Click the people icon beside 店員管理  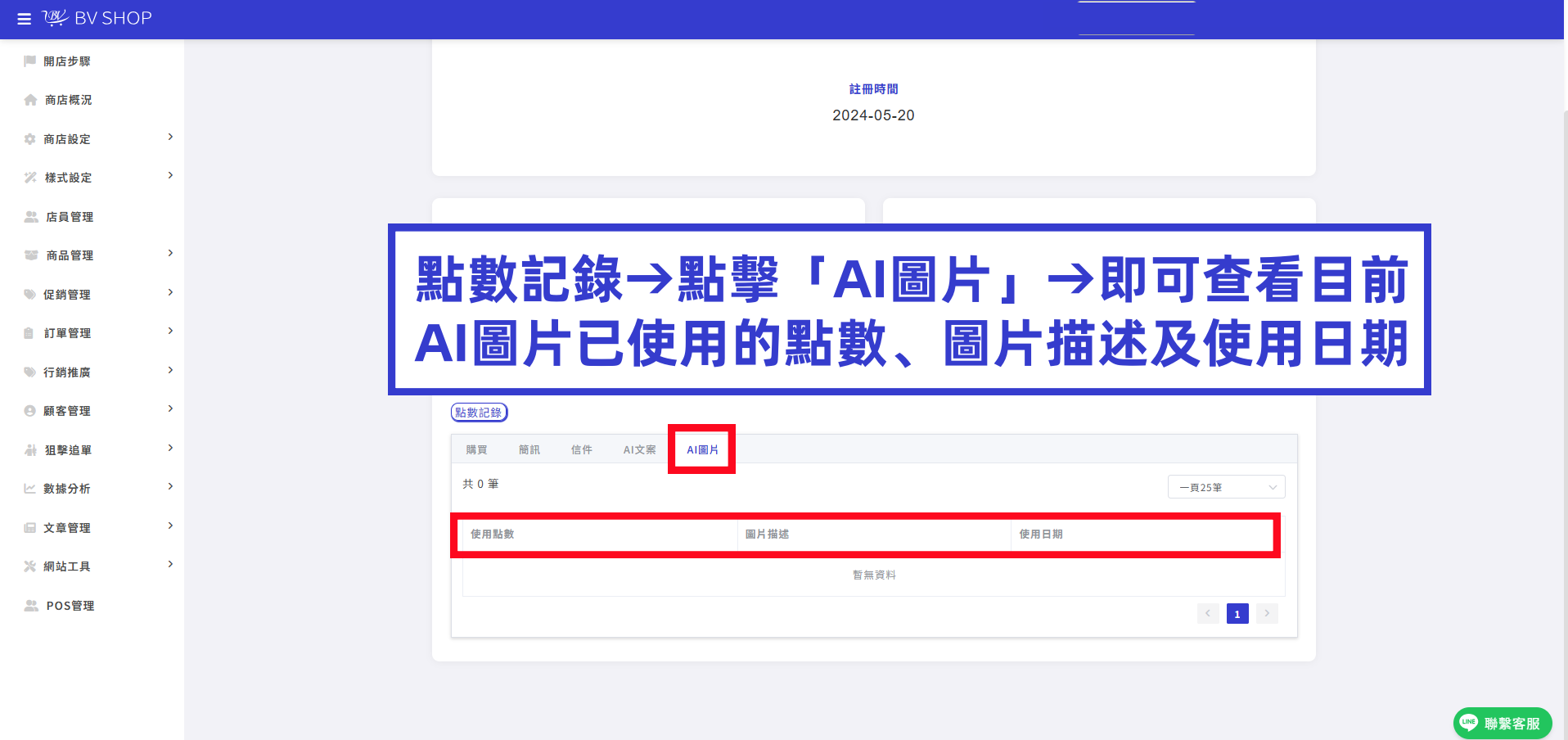tap(31, 217)
